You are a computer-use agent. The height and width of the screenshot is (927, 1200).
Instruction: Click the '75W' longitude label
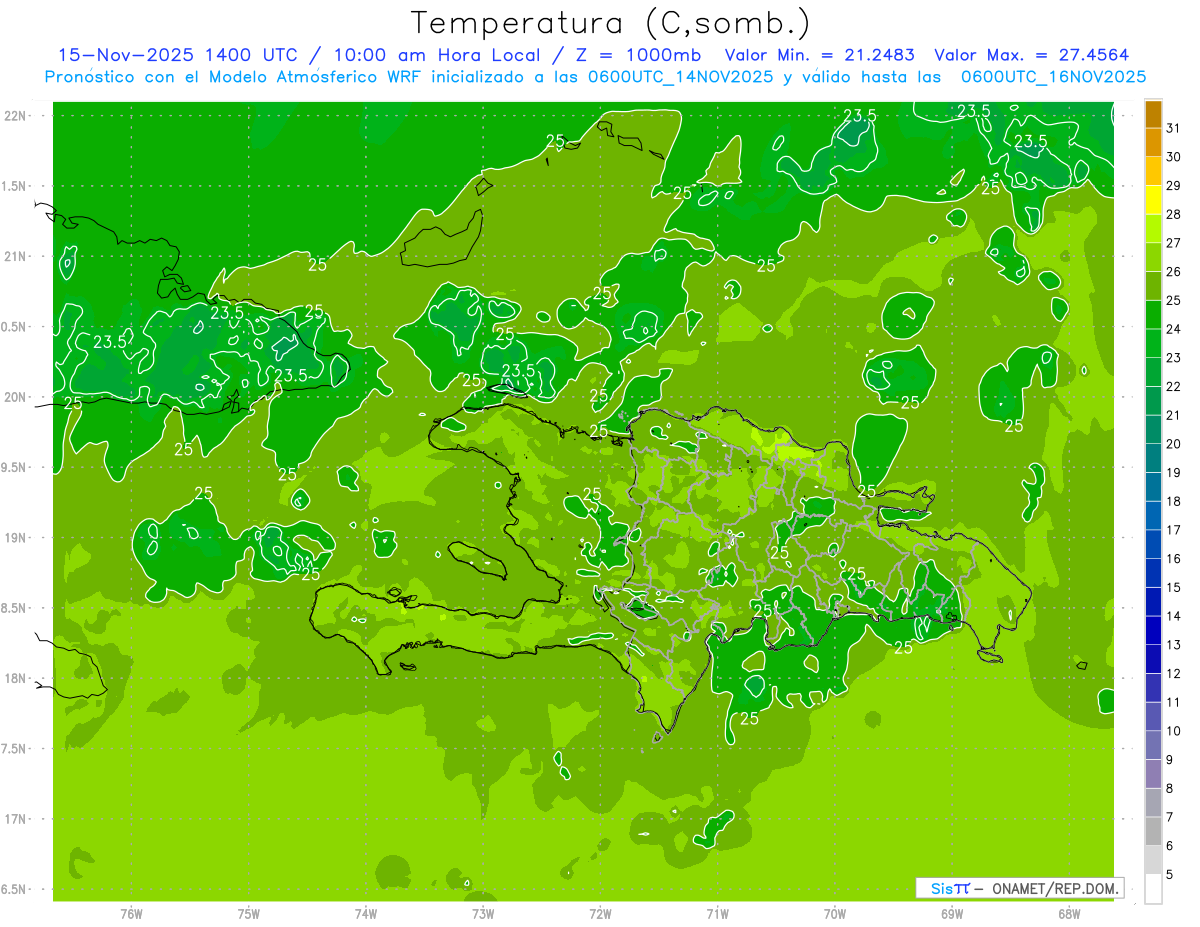click(249, 913)
